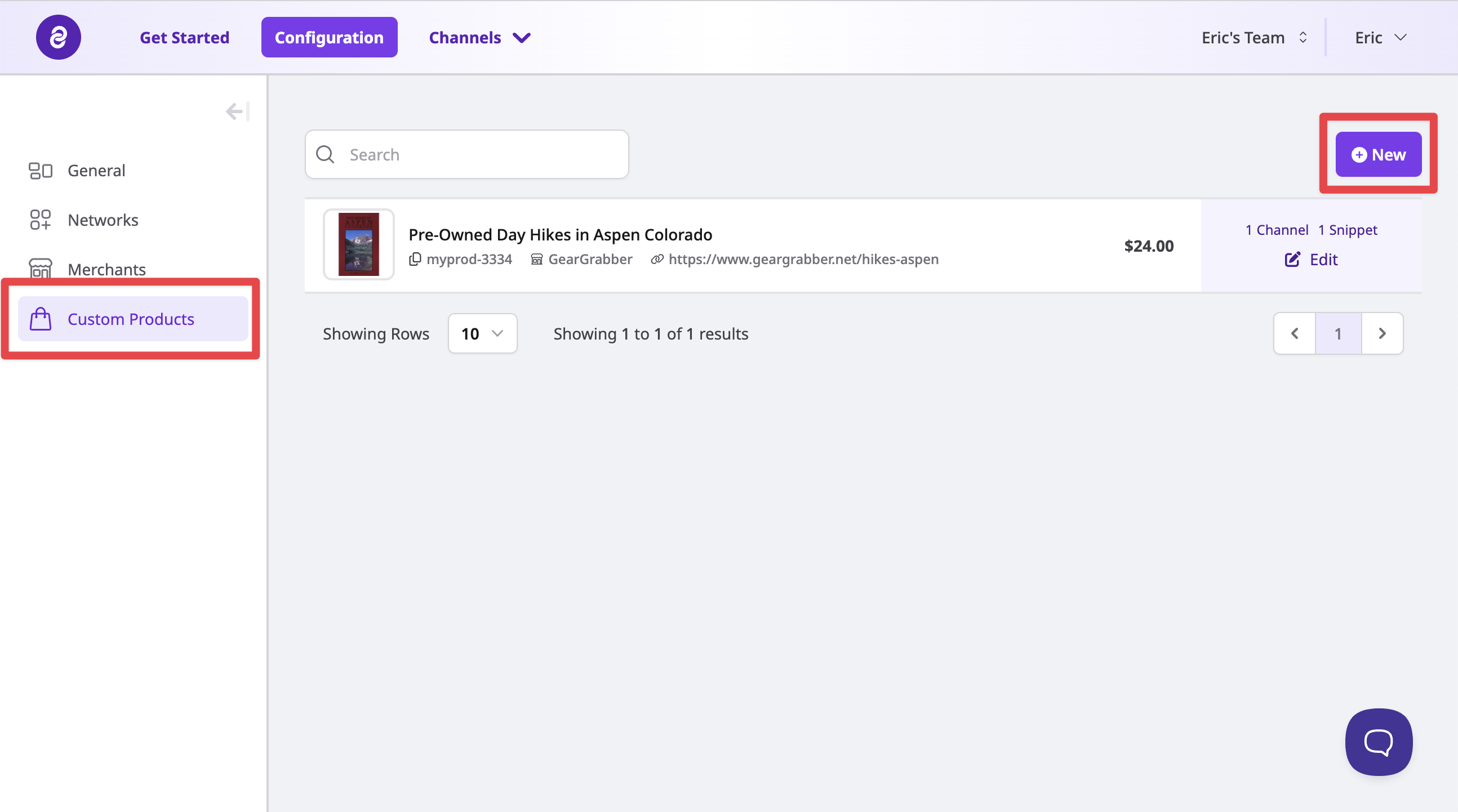Open Merchants sidebar section
The height and width of the screenshot is (812, 1458).
tap(106, 269)
